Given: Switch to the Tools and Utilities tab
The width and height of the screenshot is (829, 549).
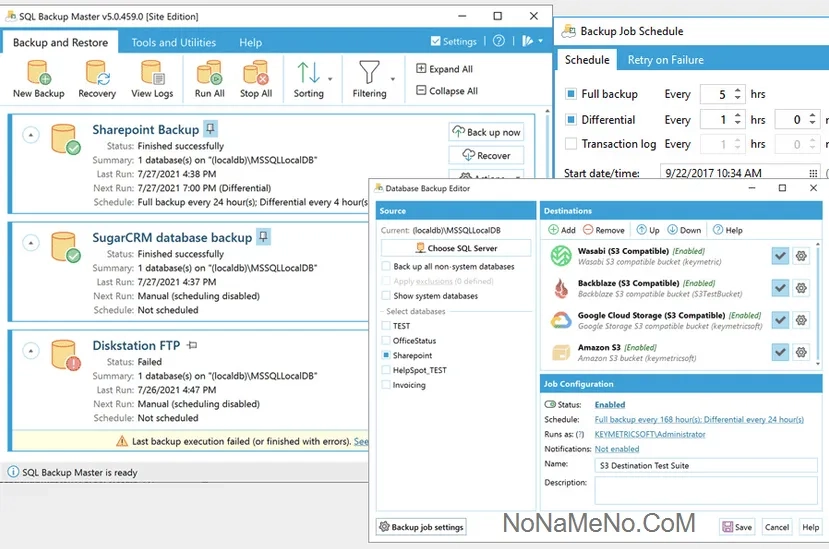Looking at the screenshot, I should 174,43.
